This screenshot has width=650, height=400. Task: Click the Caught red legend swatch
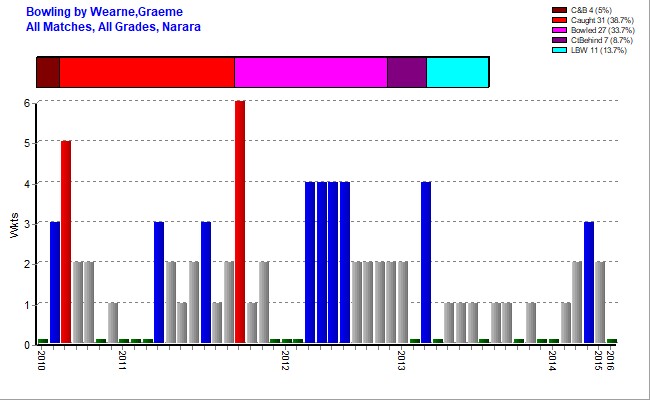(559, 20)
